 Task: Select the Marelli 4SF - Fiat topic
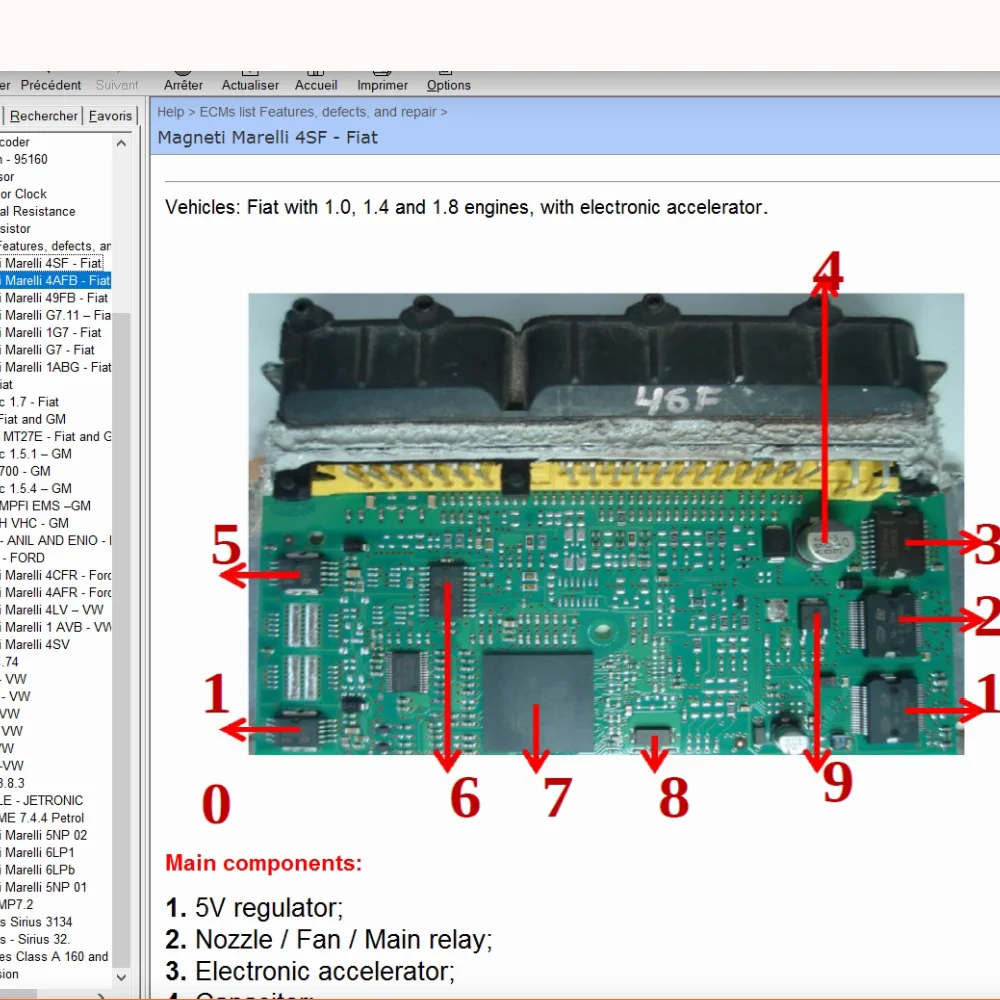[x=52, y=263]
